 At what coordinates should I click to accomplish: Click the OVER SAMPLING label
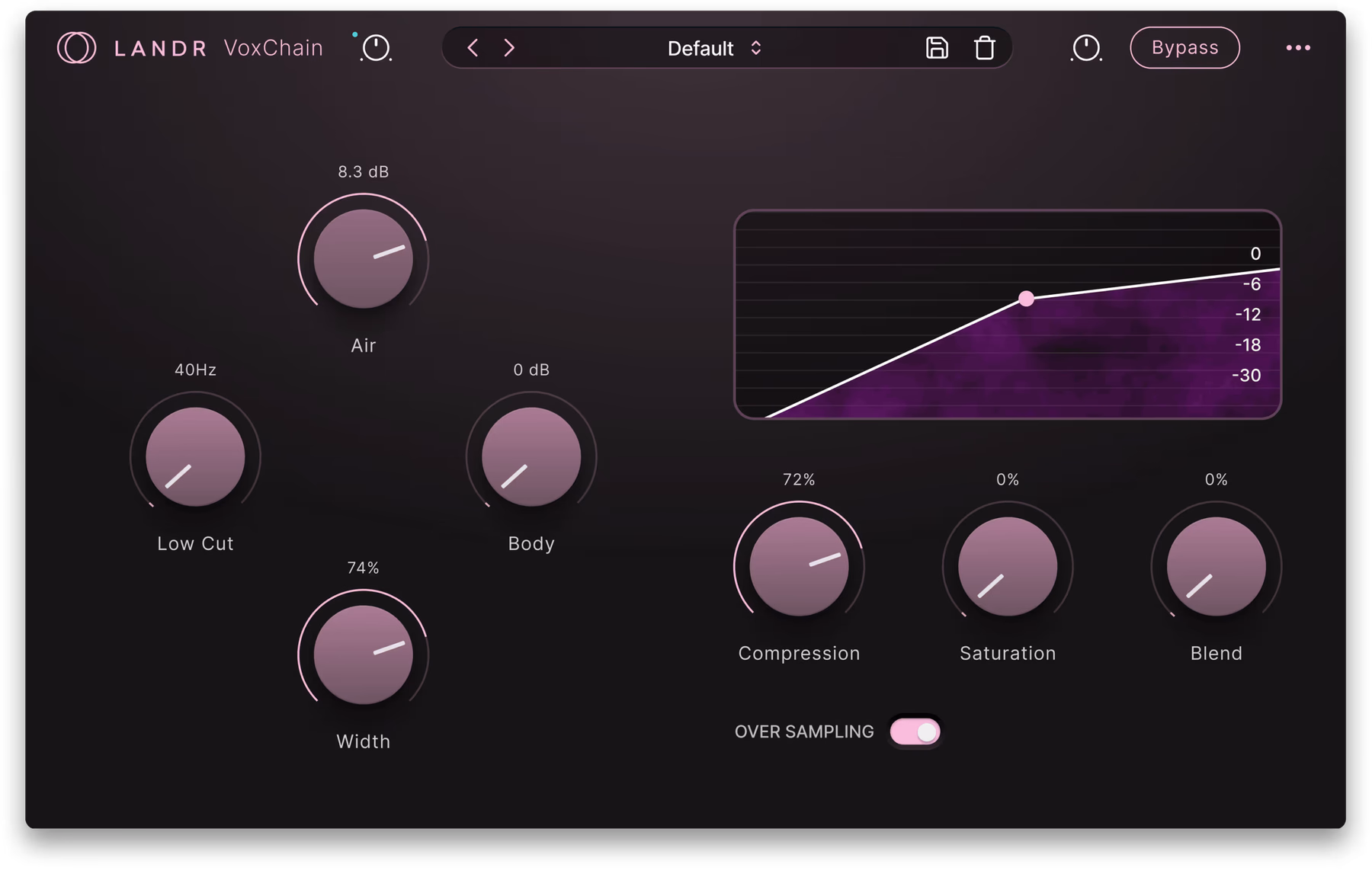[x=804, y=732]
